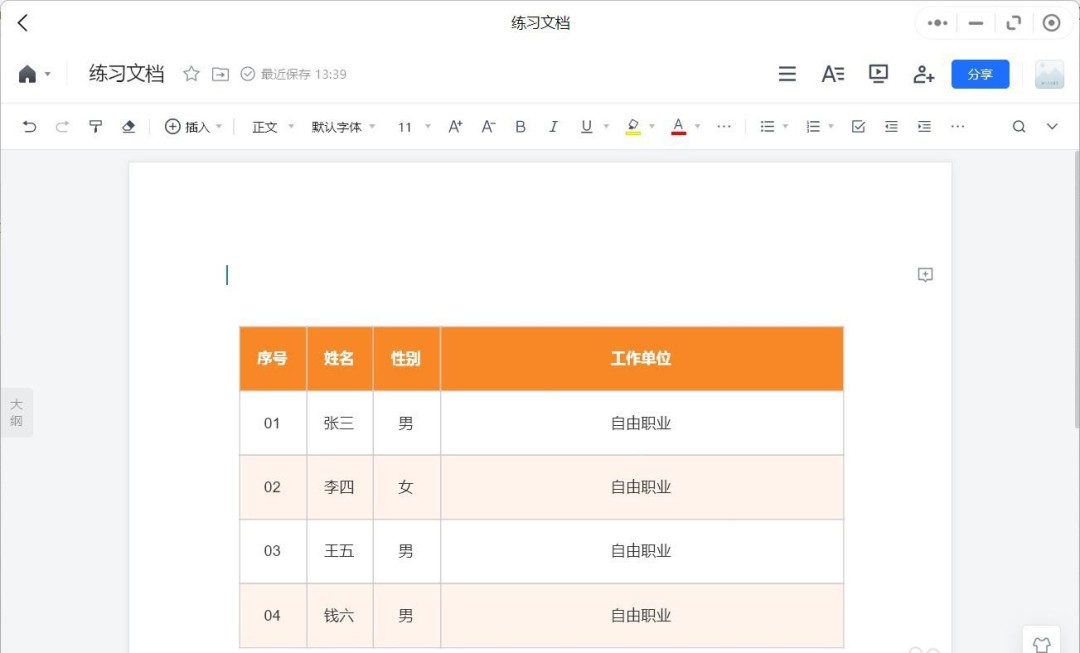
Task: Collapse the toolbar with the chevron
Action: [x=1050, y=126]
